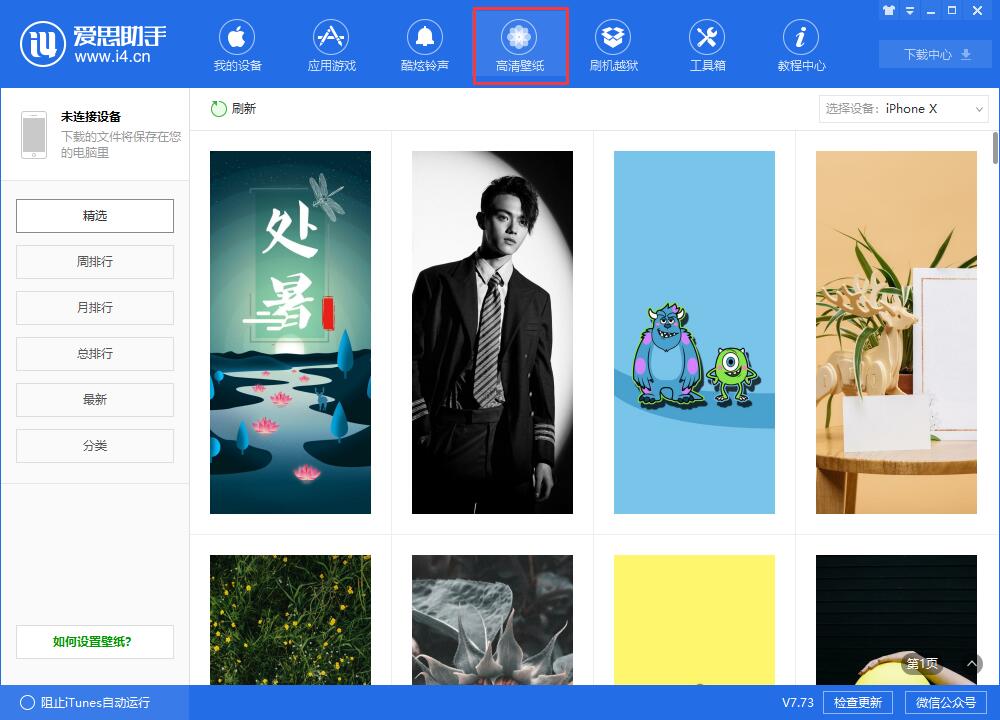The width and height of the screenshot is (1000, 720).
Task: Click the scroll-to-top arrow button
Action: point(972,663)
